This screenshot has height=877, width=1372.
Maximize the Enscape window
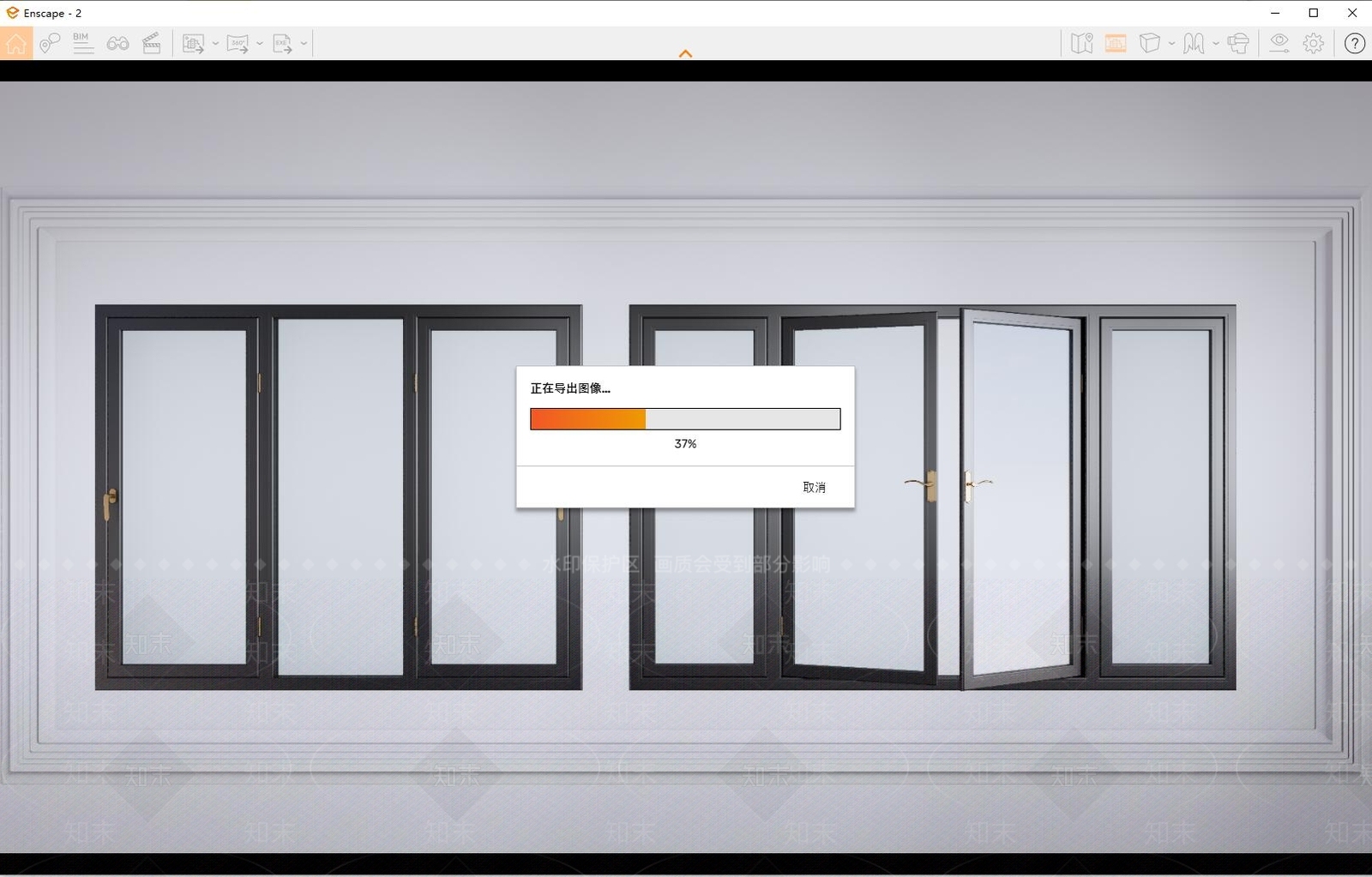1313,13
